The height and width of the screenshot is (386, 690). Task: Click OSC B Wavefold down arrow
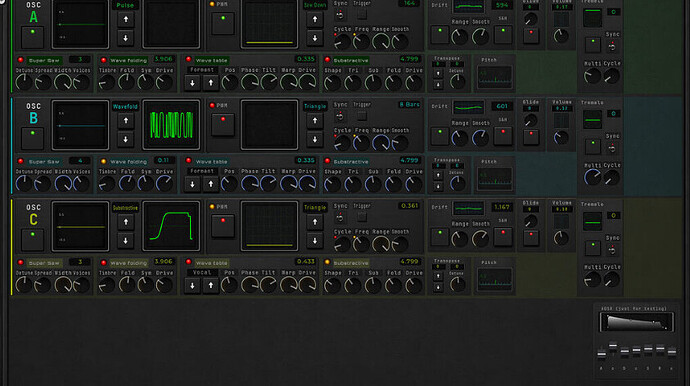point(126,140)
